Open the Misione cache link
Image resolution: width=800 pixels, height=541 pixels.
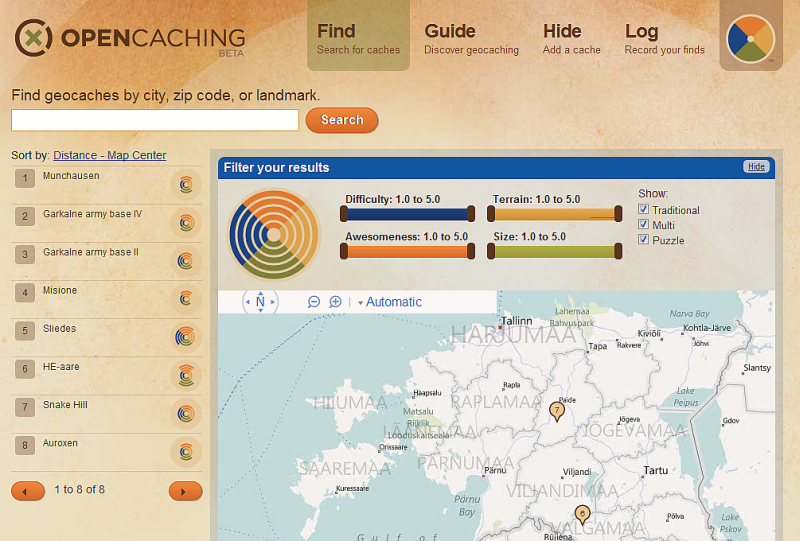(x=60, y=290)
